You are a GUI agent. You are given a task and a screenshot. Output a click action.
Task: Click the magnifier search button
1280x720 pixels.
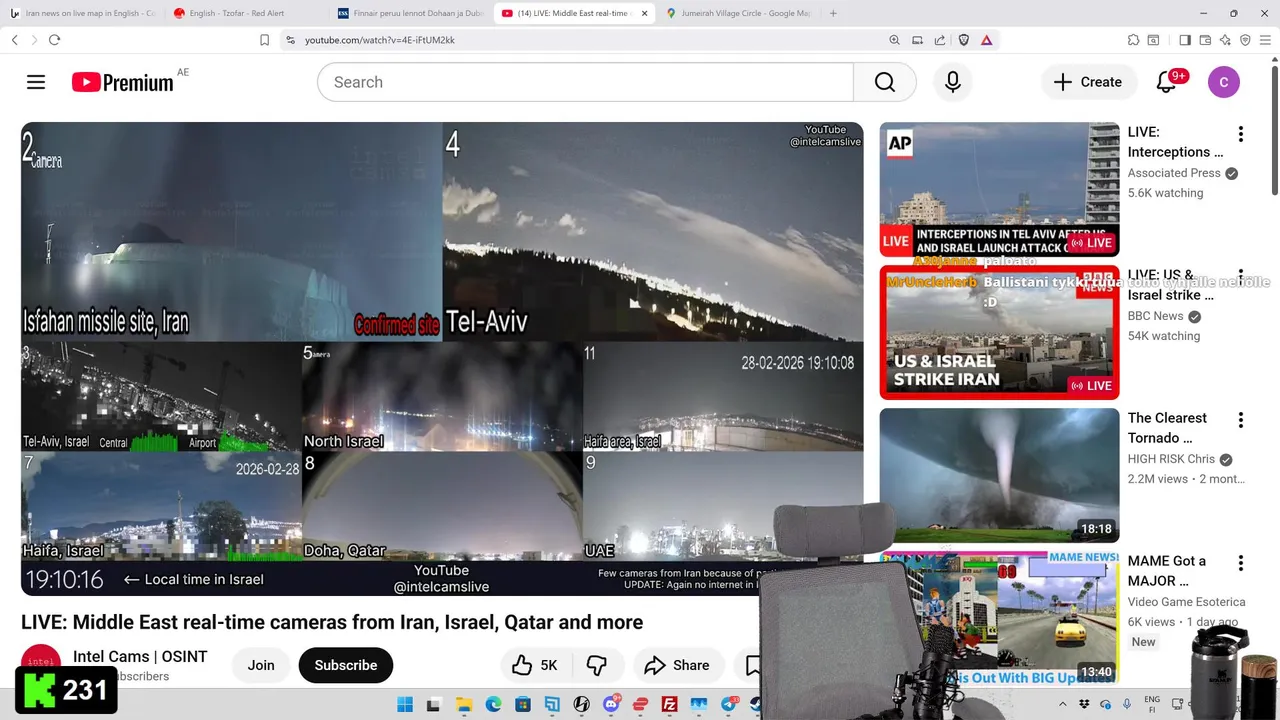[885, 82]
